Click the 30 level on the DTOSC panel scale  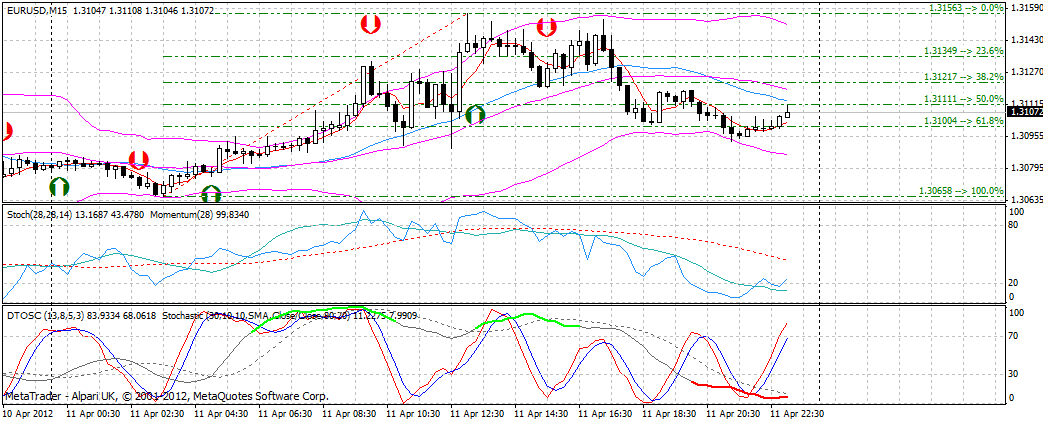coord(1015,373)
